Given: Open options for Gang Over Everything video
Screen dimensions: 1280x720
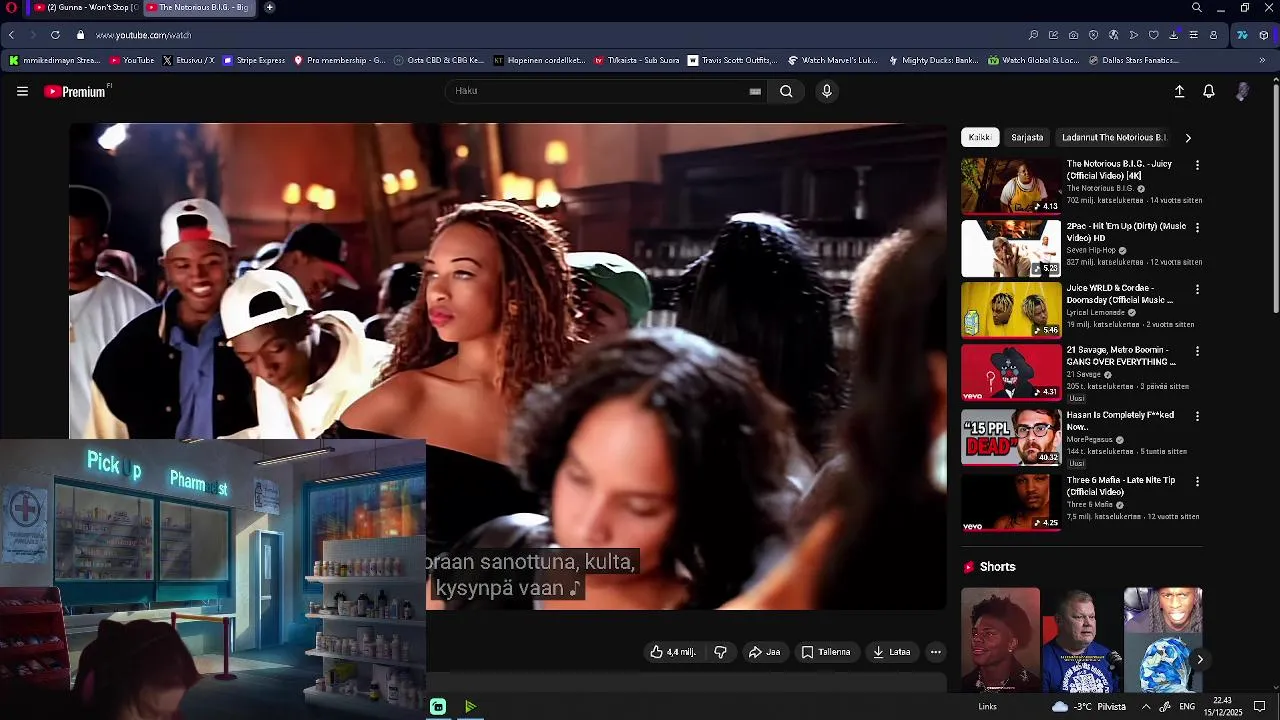Looking at the screenshot, I should tap(1197, 351).
